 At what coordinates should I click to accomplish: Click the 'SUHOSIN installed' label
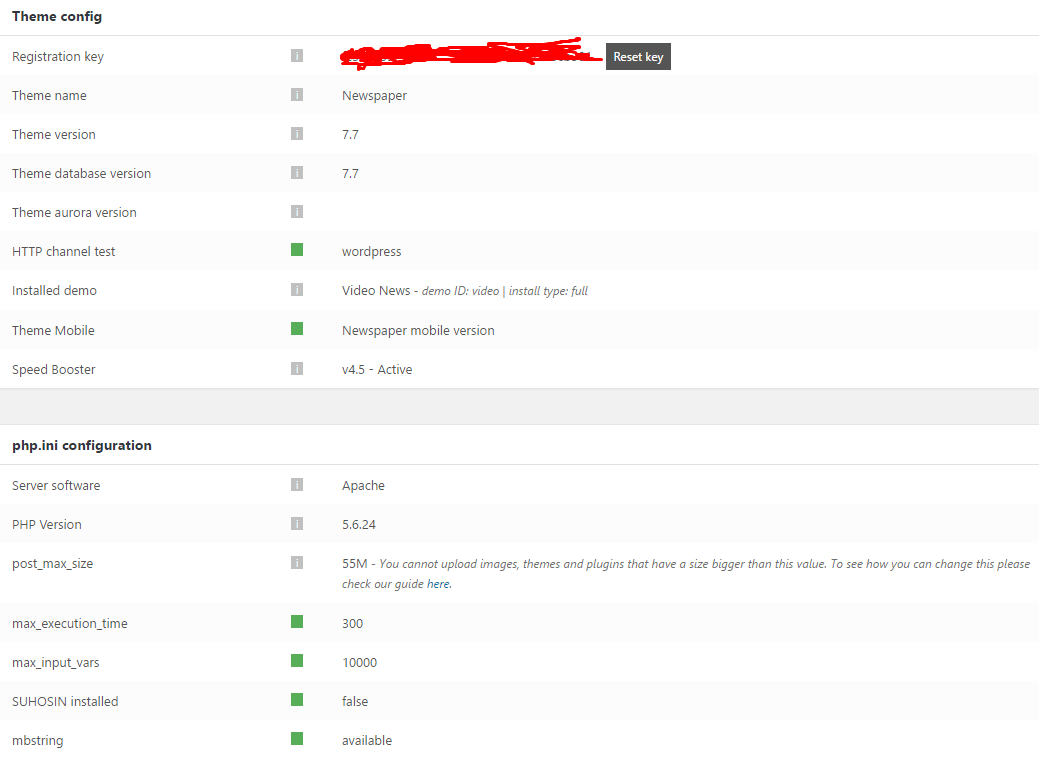pos(65,701)
